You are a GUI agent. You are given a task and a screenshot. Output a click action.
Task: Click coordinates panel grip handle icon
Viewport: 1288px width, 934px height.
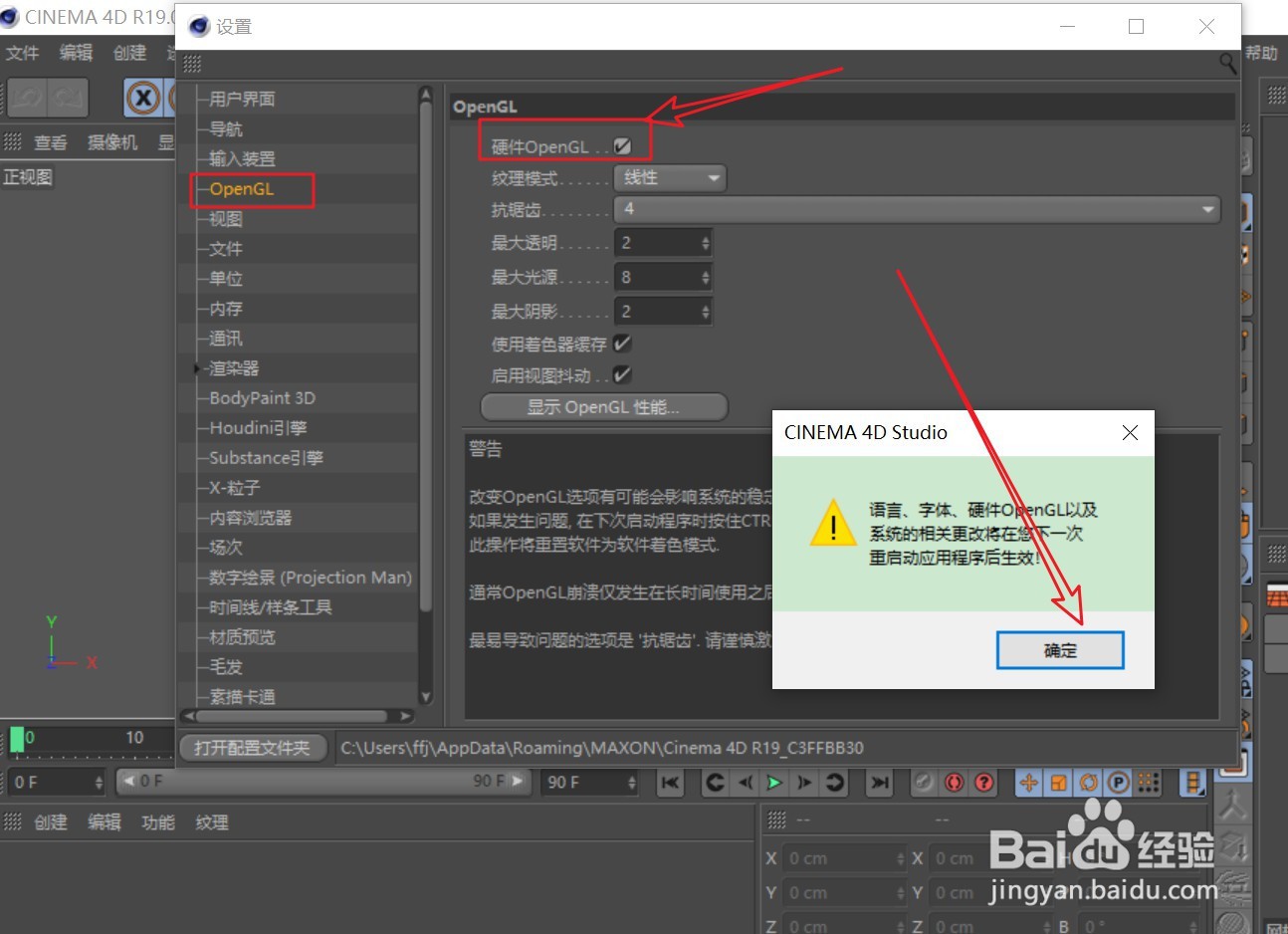[777, 820]
